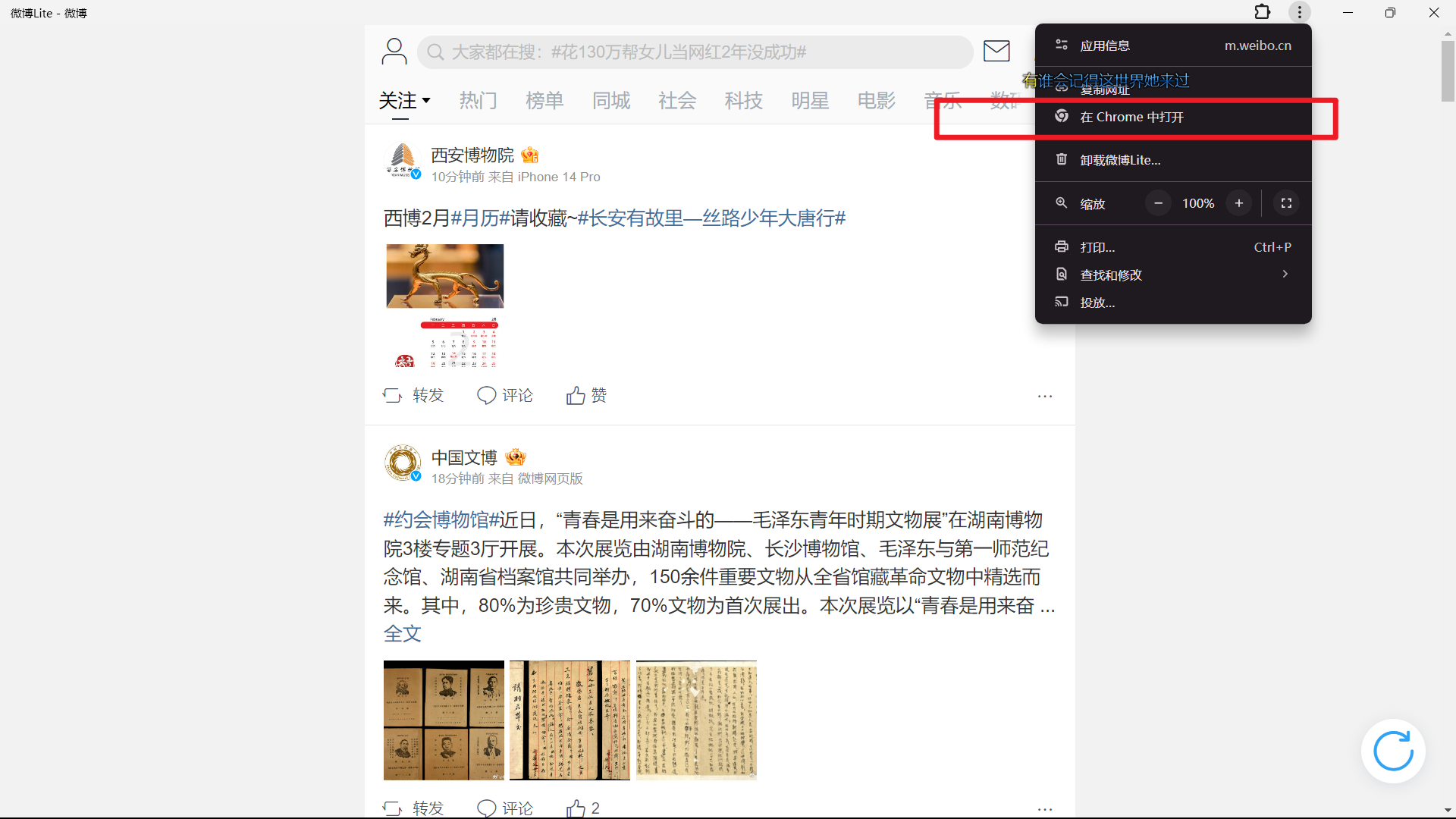This screenshot has width=1456, height=819.
Task: Open more options on 西安博物院 post
Action: (x=1045, y=396)
